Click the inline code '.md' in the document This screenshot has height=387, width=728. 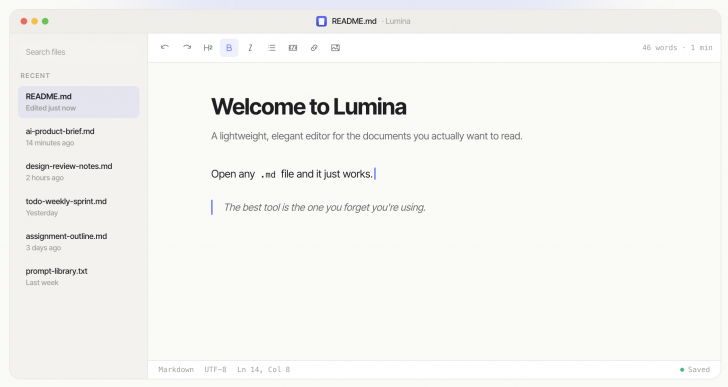[x=268, y=174]
